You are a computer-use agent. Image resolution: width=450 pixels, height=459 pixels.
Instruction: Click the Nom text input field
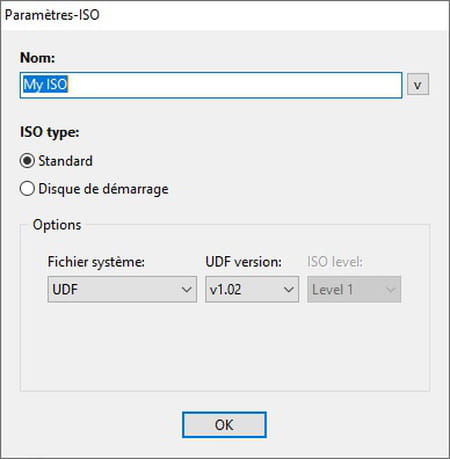[211, 85]
